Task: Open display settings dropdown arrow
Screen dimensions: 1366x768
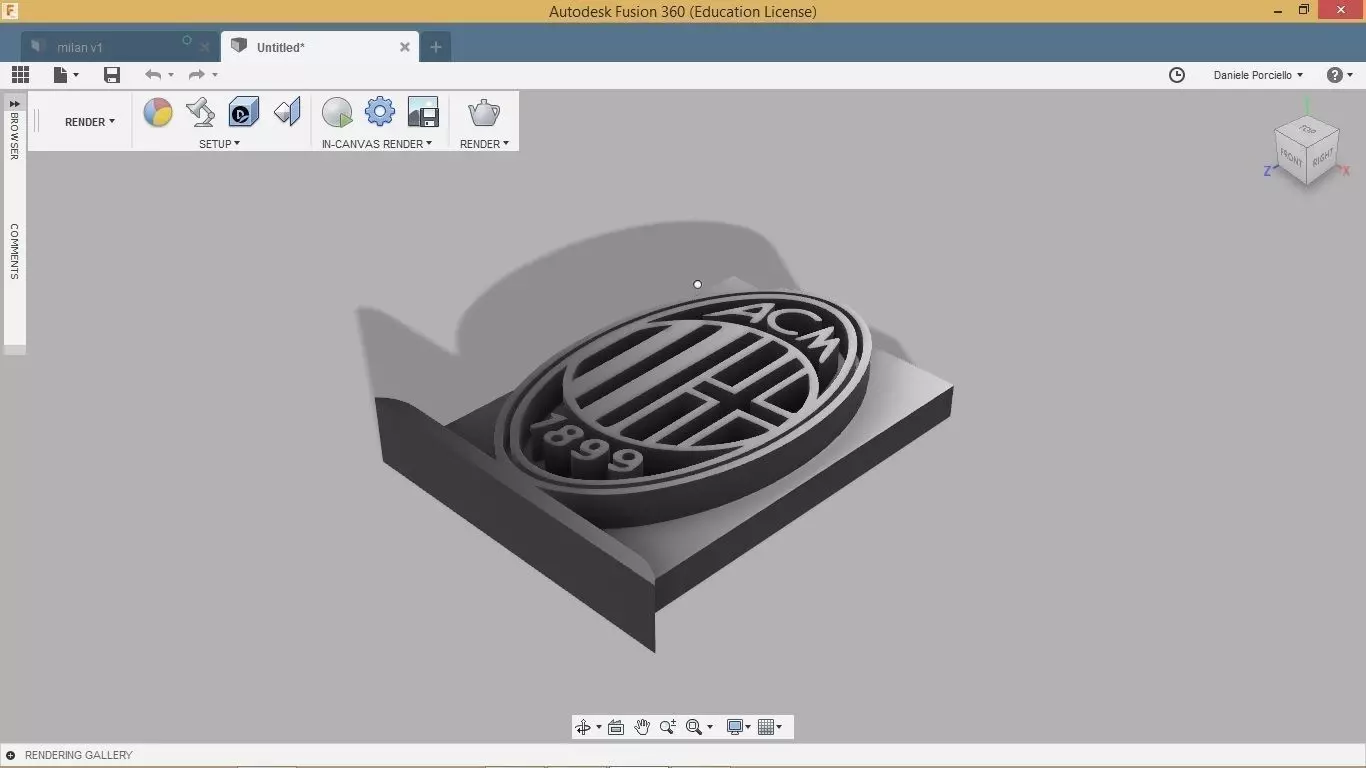Action: (748, 727)
